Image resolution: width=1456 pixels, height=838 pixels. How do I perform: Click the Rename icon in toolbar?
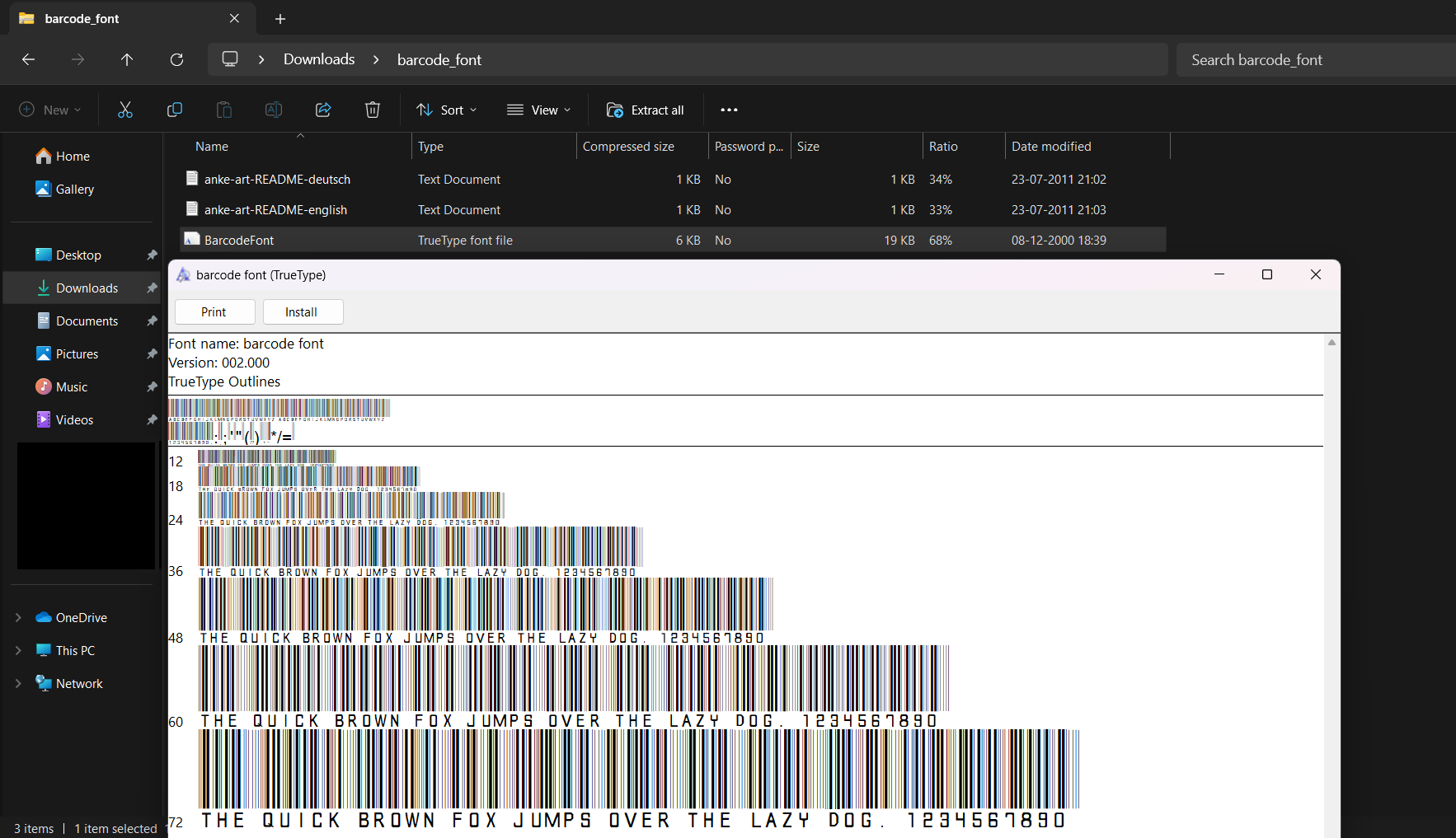(x=274, y=110)
